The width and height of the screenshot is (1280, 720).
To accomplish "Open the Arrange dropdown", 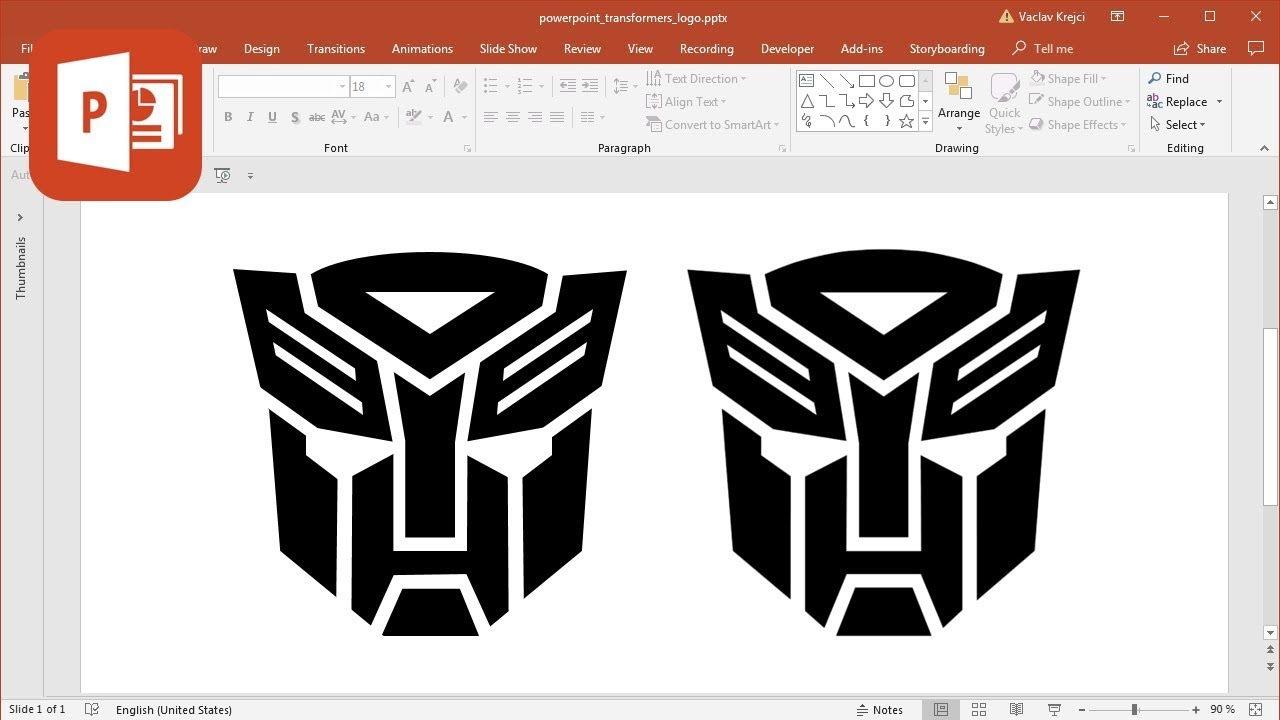I will (x=959, y=103).
